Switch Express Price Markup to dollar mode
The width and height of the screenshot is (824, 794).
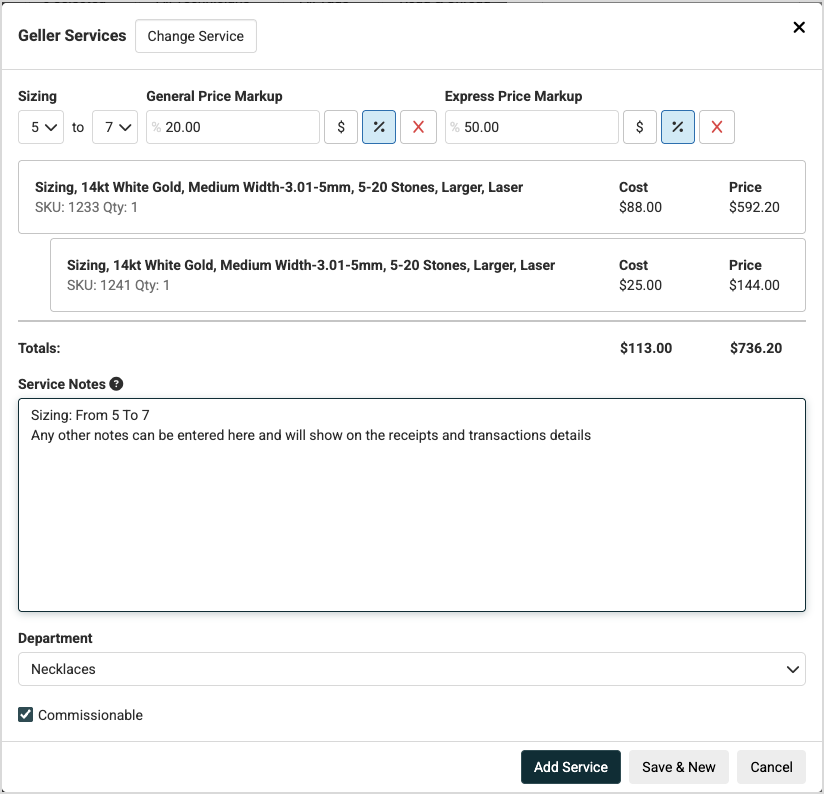[x=640, y=127]
